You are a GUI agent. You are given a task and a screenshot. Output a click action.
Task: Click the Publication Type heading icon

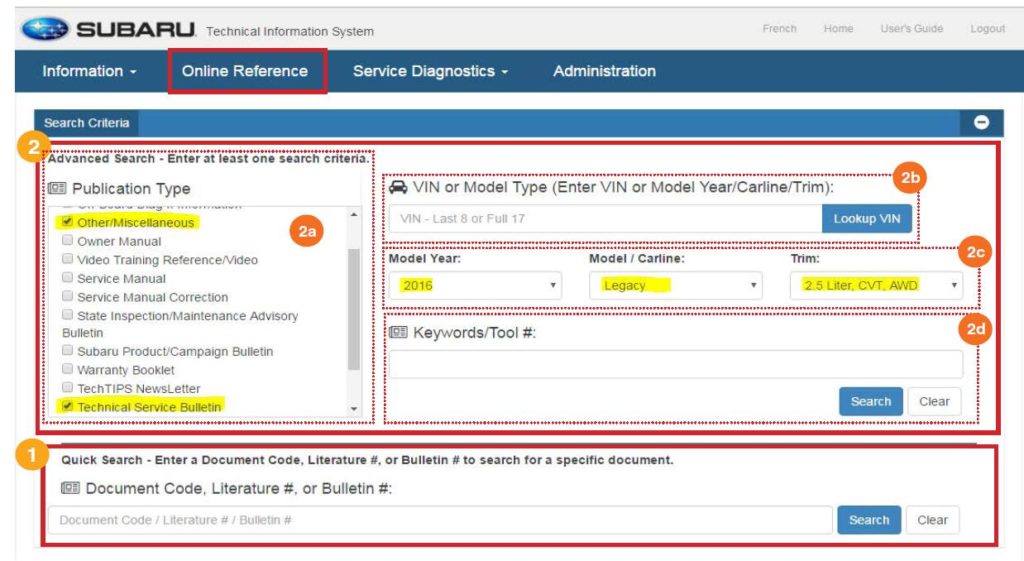click(56, 188)
